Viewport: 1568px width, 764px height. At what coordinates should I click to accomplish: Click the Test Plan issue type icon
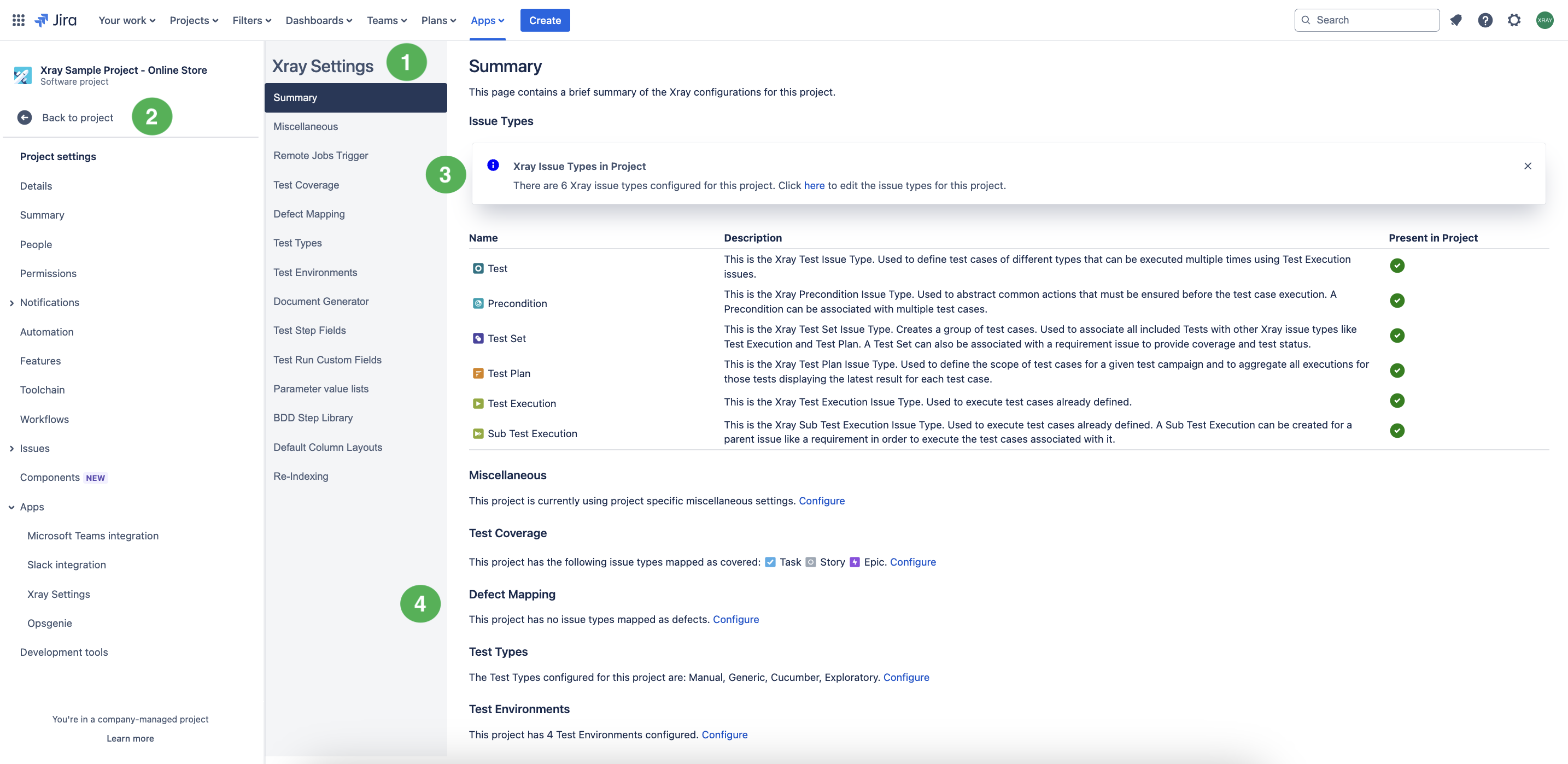[x=478, y=373]
